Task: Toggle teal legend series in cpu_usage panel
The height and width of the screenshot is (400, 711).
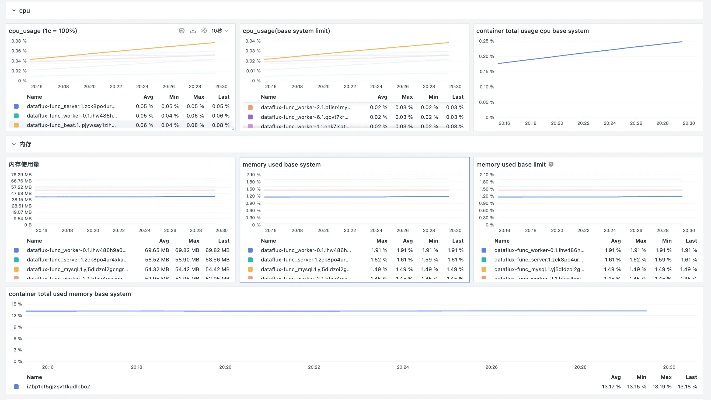Action: click(x=17, y=115)
